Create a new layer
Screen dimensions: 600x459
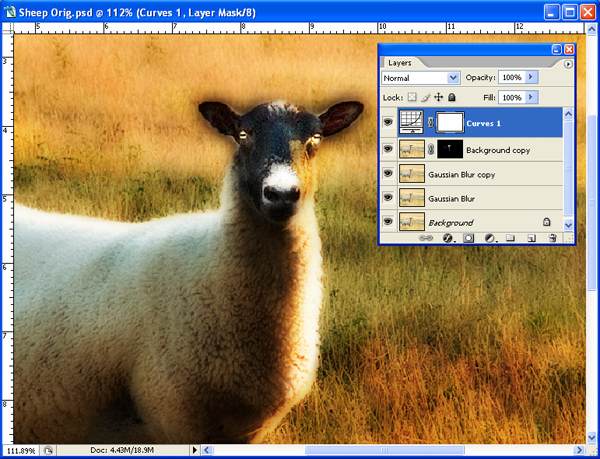tap(531, 238)
